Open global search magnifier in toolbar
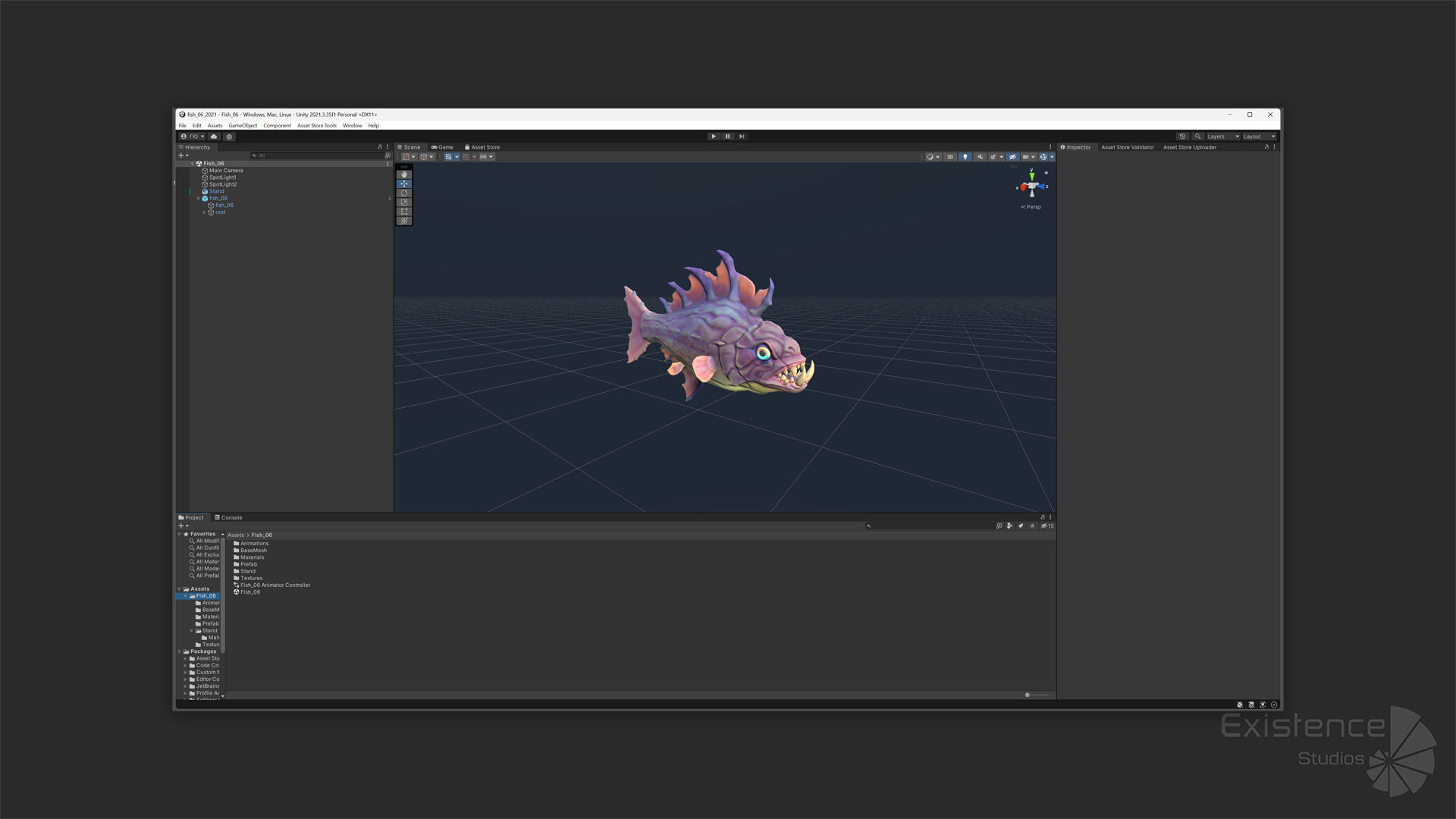Screen dimensions: 1456x819 pos(1197,136)
